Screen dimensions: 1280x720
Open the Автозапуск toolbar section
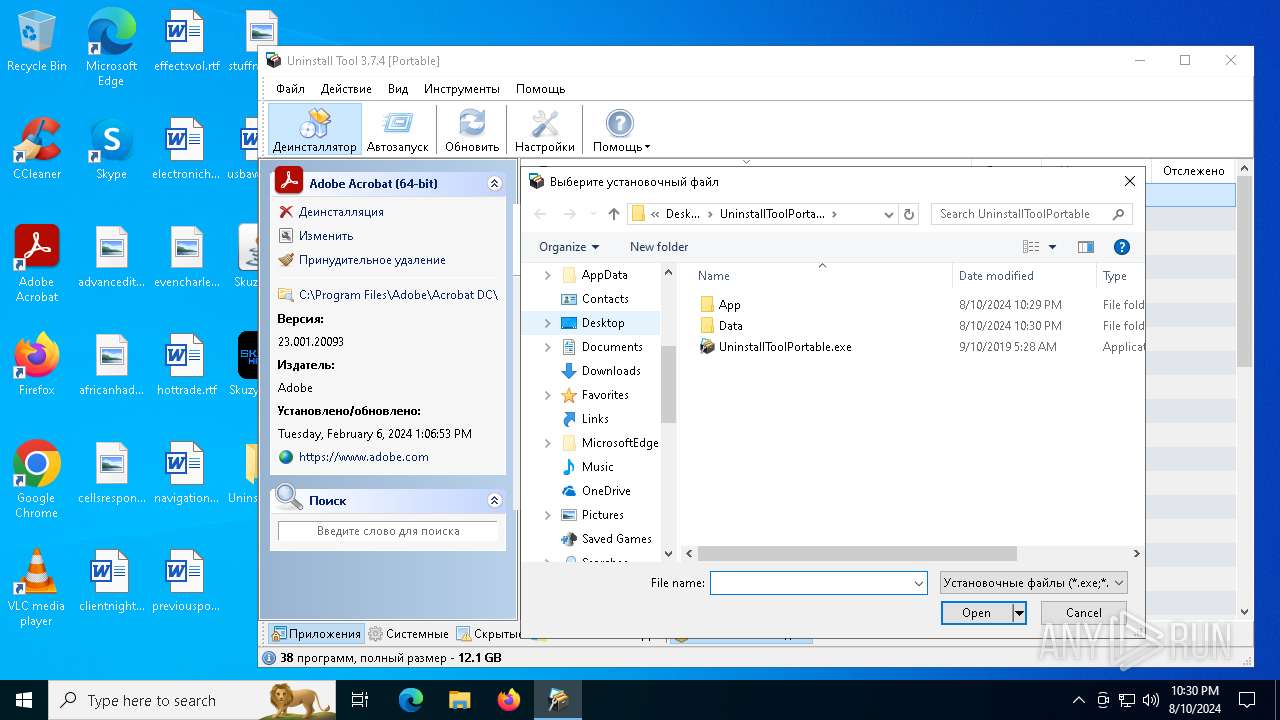click(397, 130)
